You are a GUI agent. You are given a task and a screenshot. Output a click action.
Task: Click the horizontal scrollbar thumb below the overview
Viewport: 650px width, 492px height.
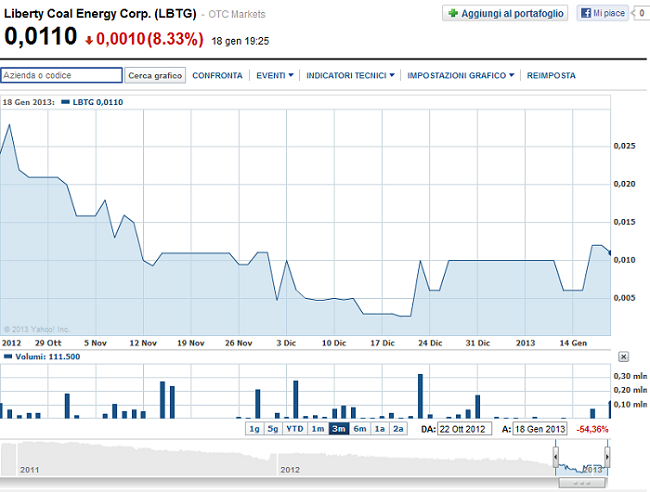click(582, 483)
